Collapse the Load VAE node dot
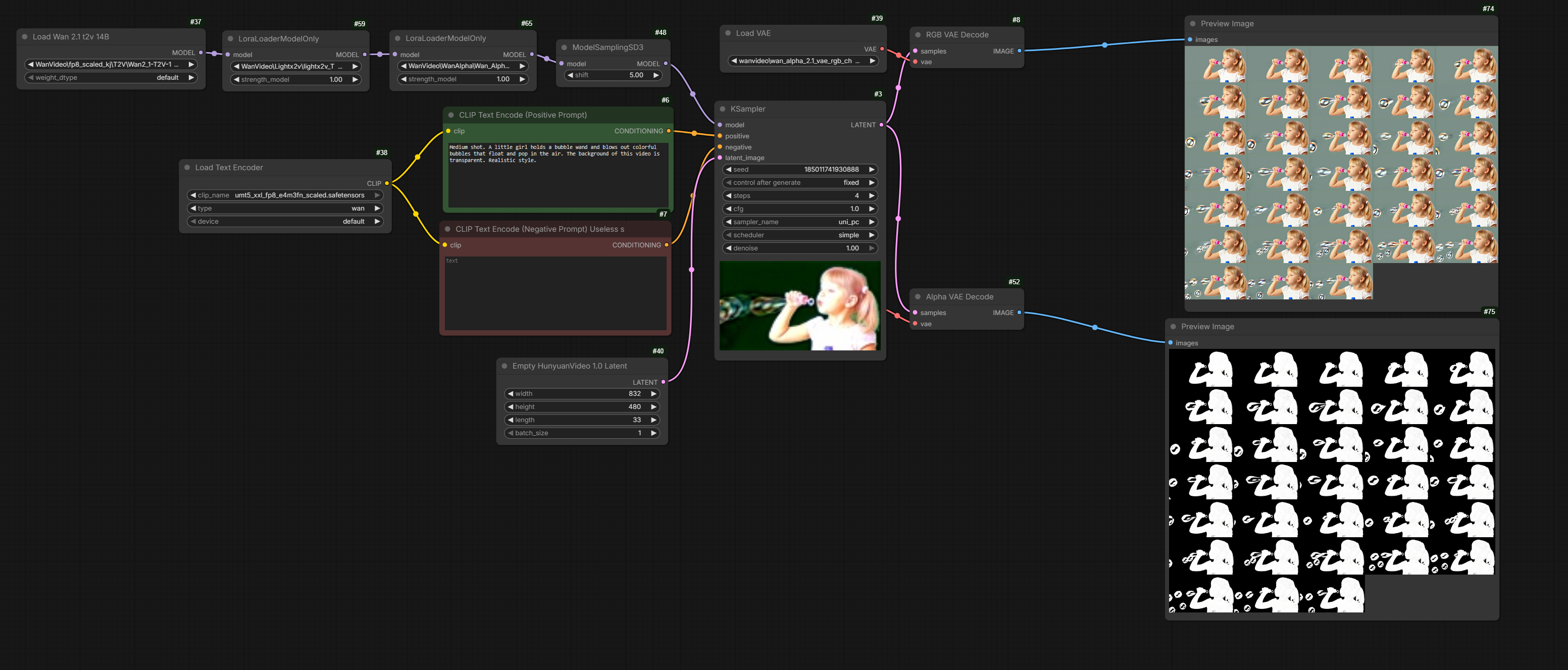The height and width of the screenshot is (670, 1568). click(x=728, y=33)
